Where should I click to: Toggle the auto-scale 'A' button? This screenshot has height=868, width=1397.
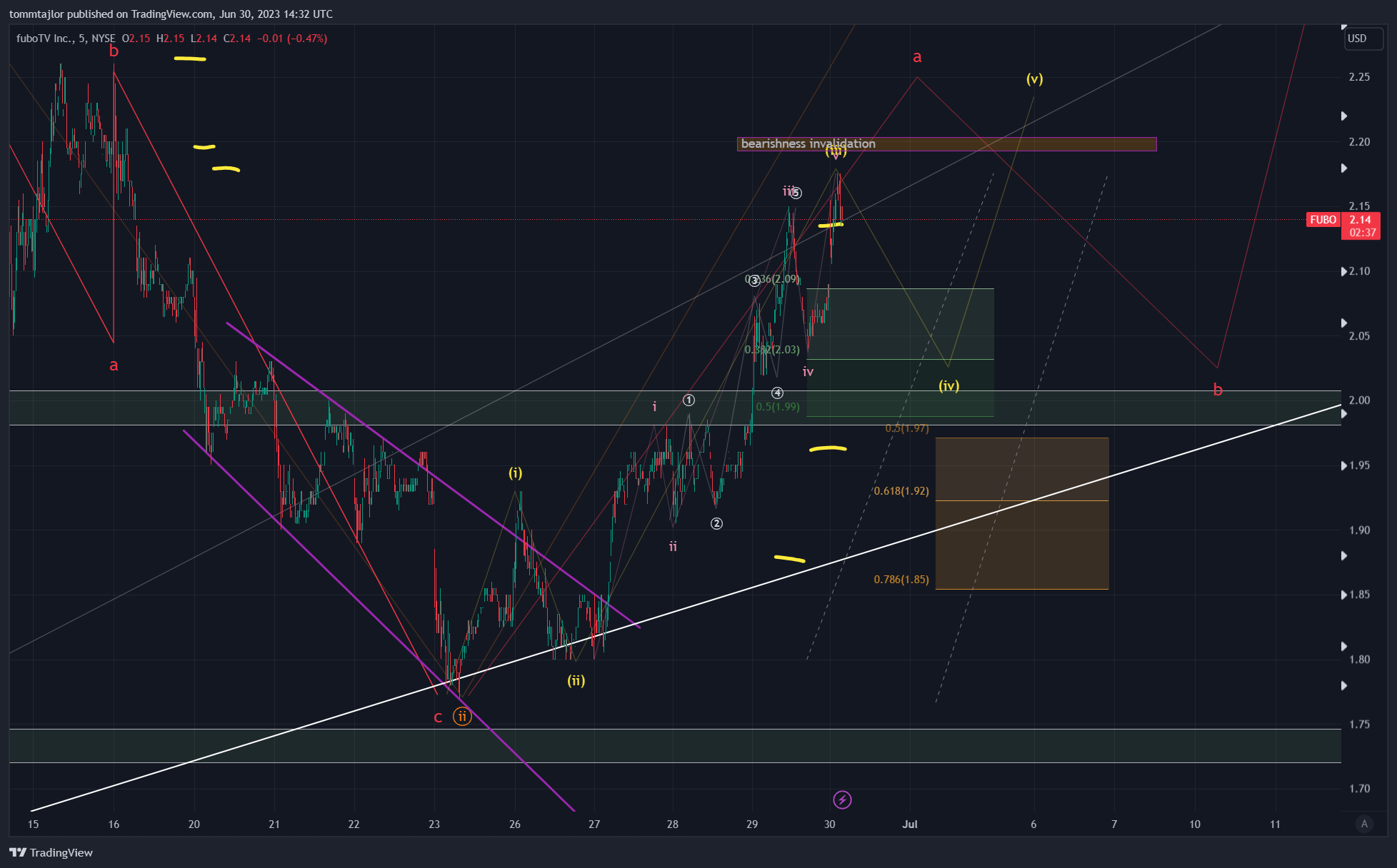tap(1364, 824)
